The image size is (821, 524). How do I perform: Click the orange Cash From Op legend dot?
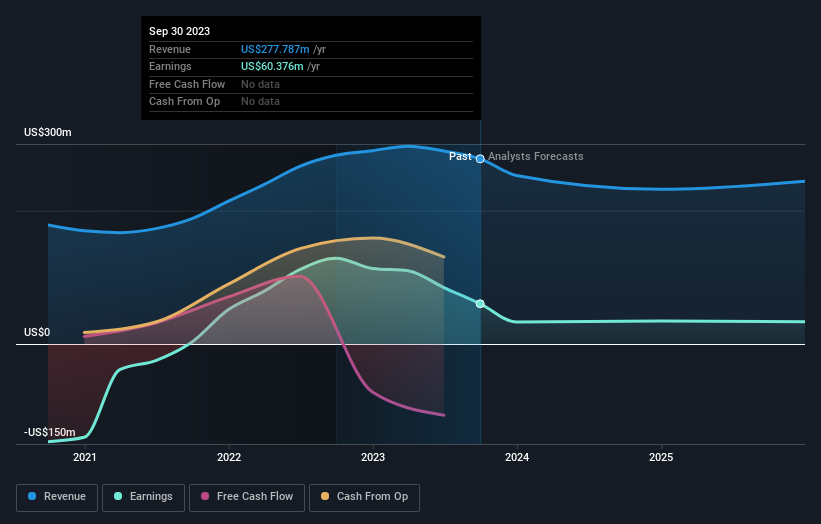pos(325,496)
